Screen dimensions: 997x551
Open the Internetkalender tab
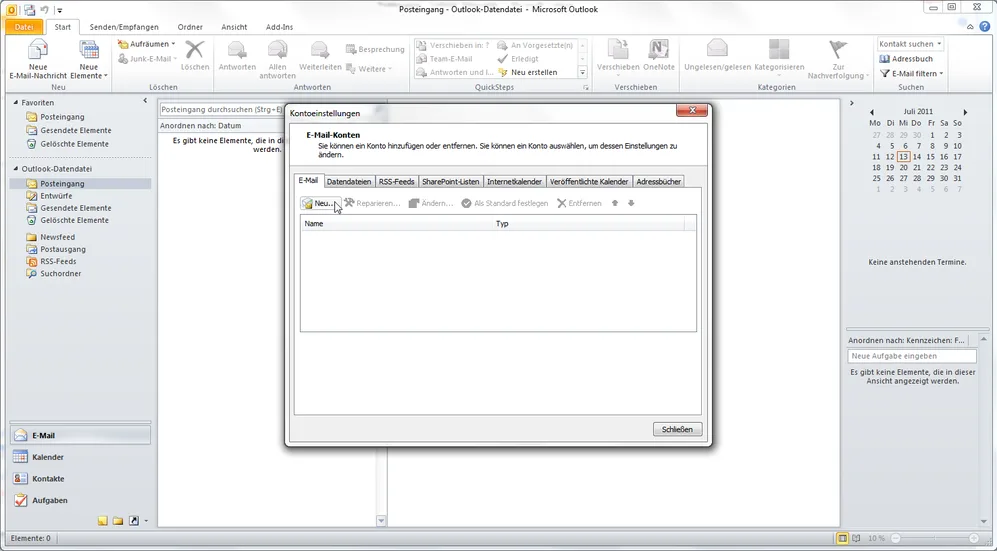coord(514,182)
